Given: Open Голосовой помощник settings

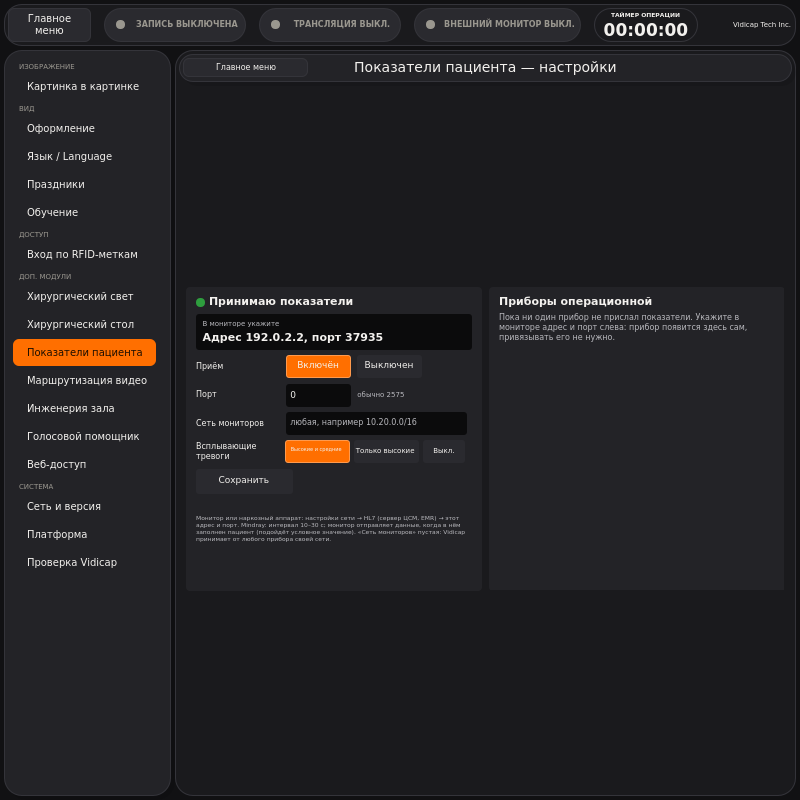Looking at the screenshot, I should [x=85, y=436].
